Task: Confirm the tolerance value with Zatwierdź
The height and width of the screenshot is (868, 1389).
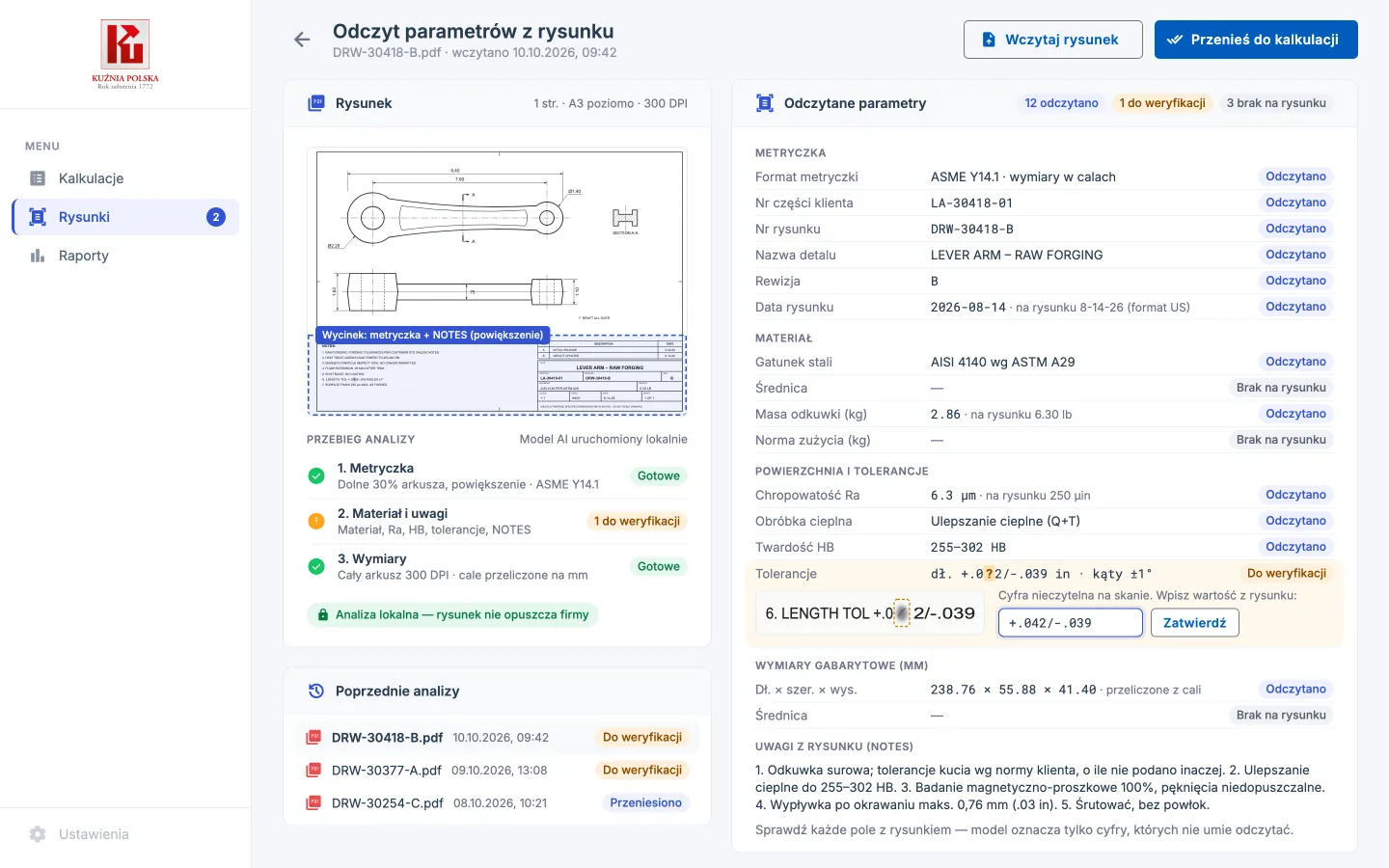Action: tap(1195, 623)
